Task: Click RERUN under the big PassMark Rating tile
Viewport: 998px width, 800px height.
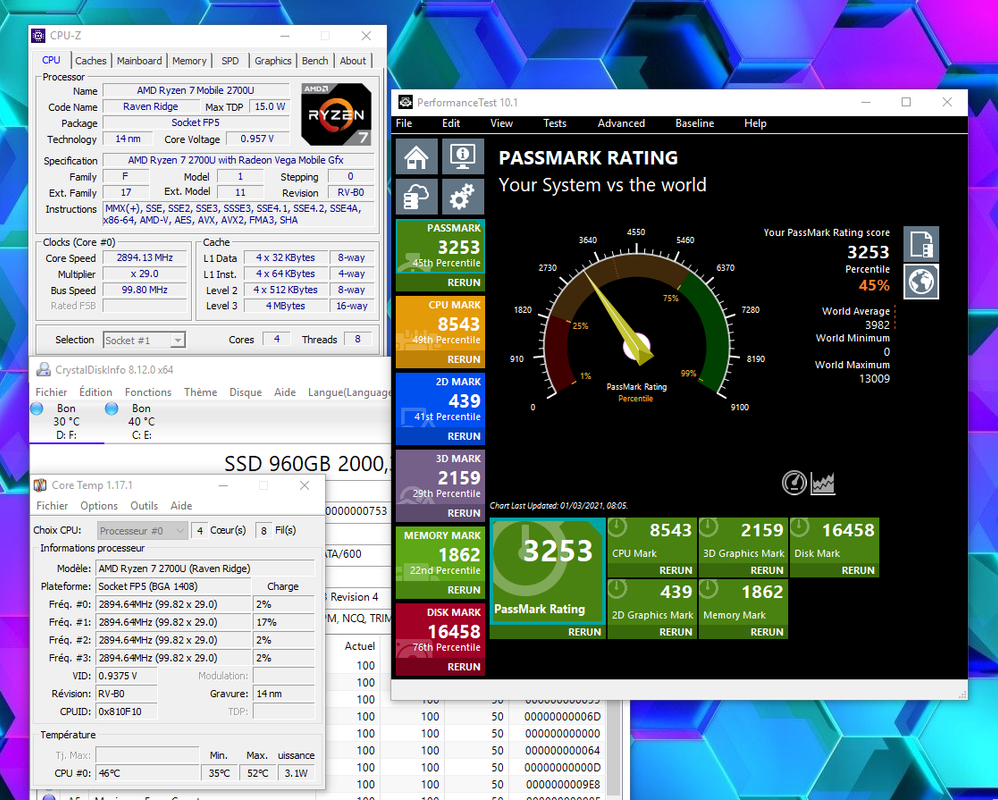Action: [x=584, y=632]
